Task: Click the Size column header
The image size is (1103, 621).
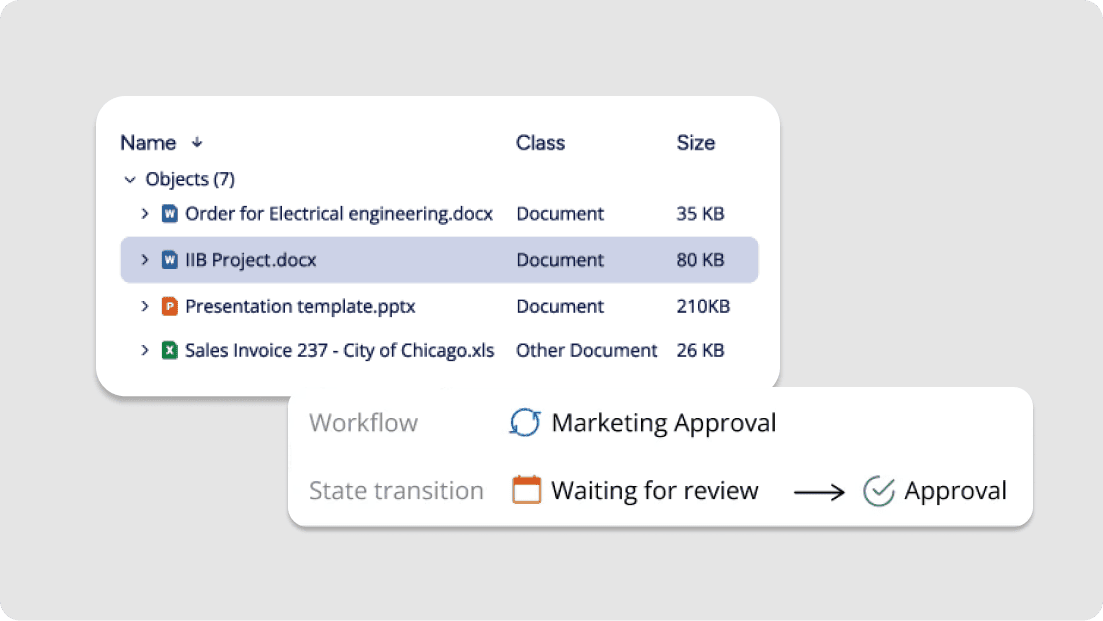Action: 695,143
